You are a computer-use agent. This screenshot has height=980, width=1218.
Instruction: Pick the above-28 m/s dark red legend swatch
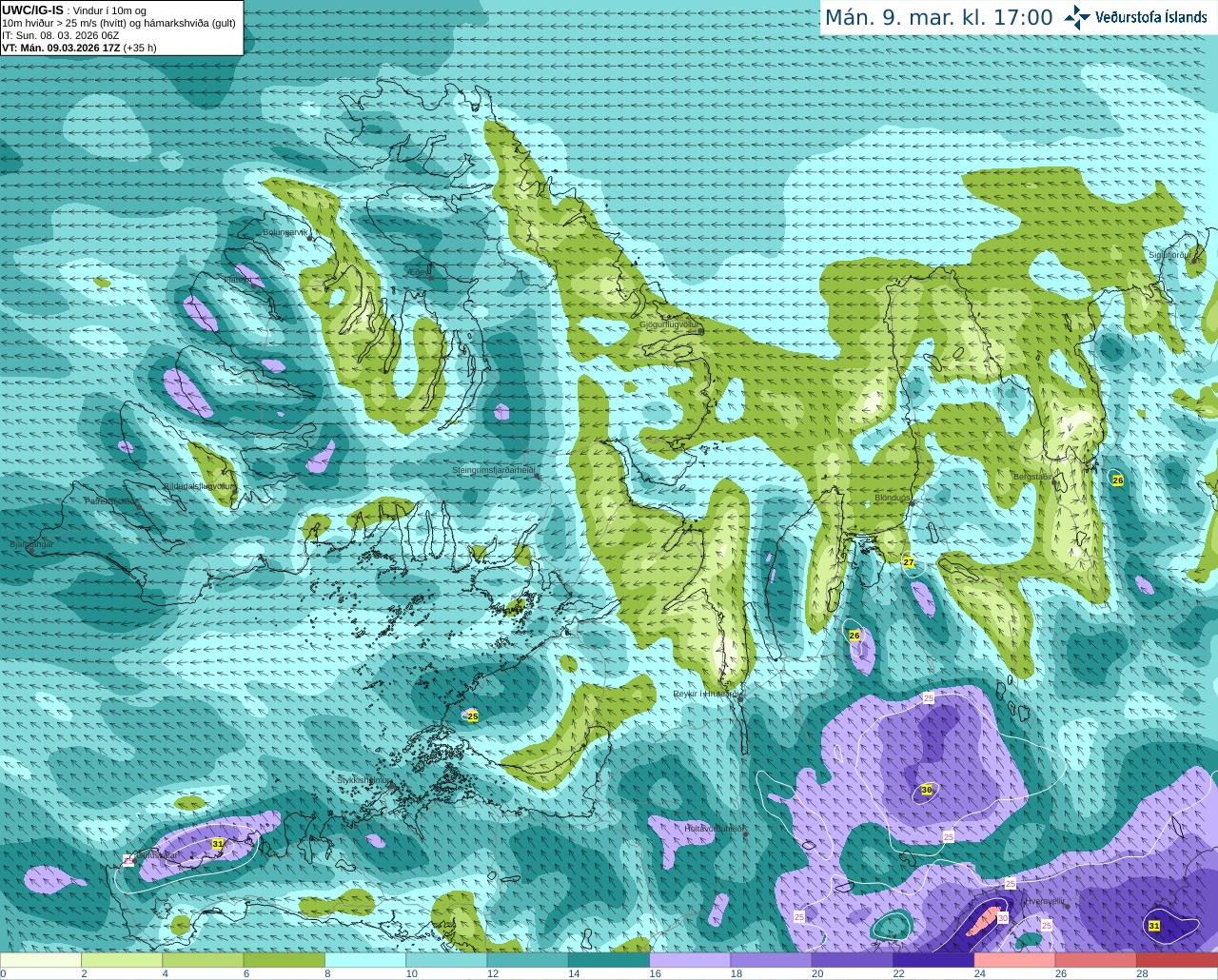(x=1177, y=960)
